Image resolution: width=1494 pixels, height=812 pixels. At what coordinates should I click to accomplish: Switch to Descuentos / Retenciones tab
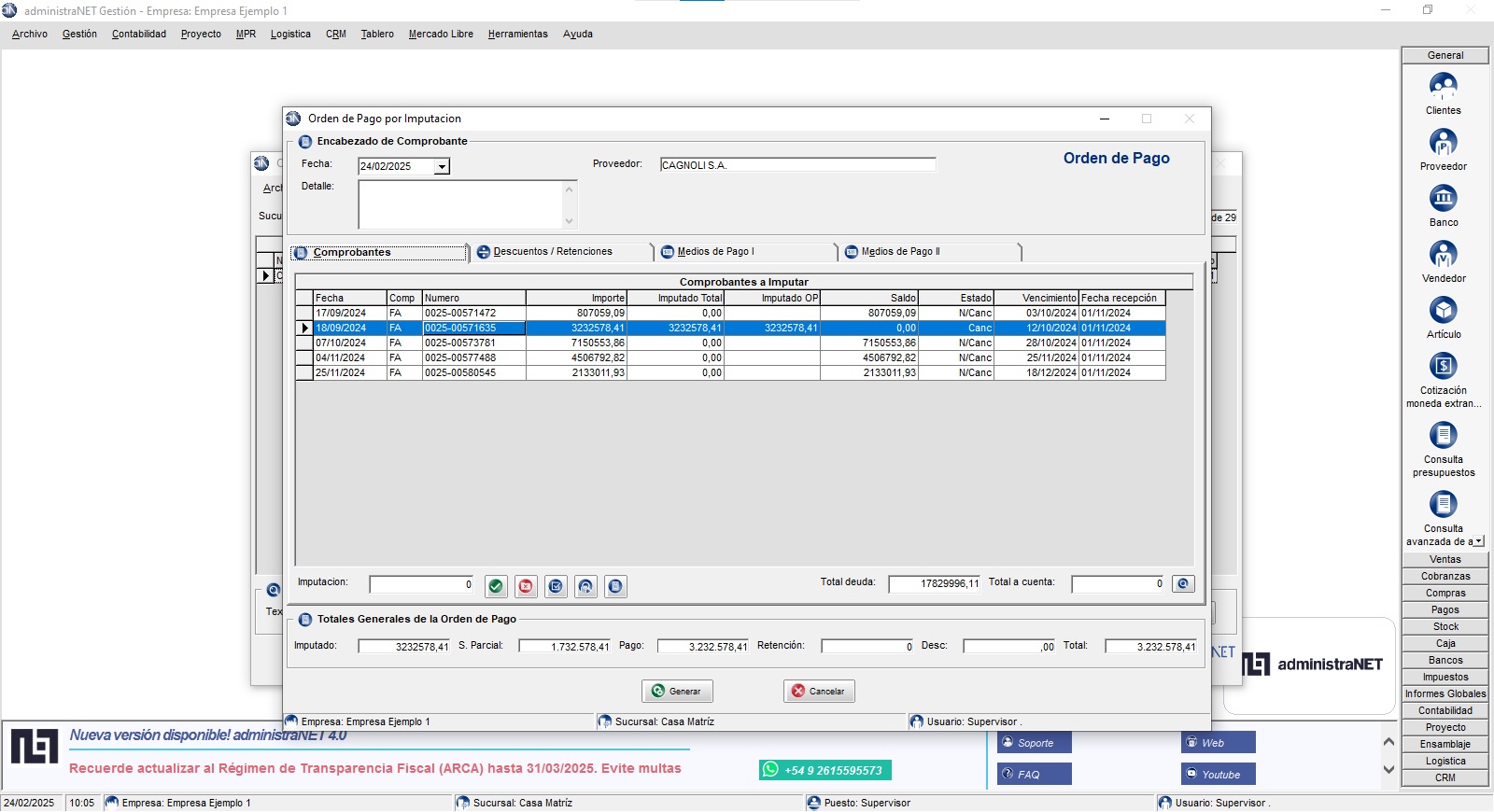[563, 252]
